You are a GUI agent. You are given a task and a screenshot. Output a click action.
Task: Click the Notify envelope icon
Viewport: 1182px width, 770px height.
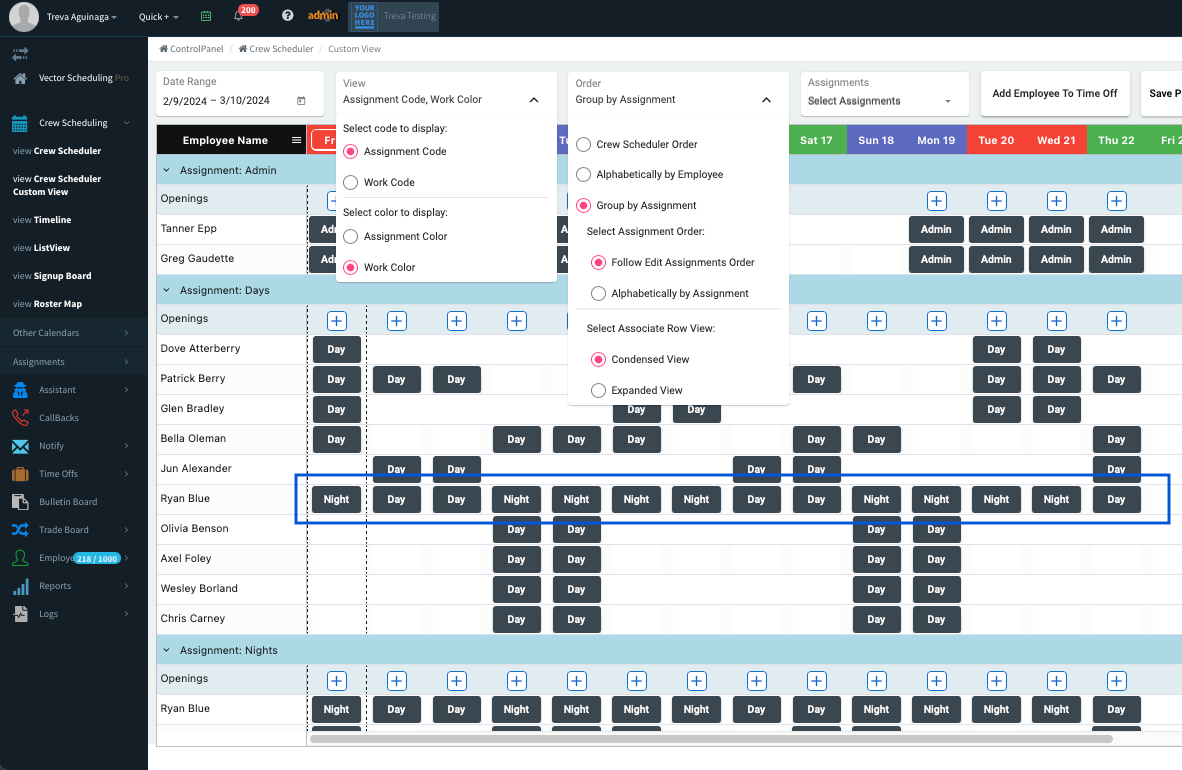(20, 446)
